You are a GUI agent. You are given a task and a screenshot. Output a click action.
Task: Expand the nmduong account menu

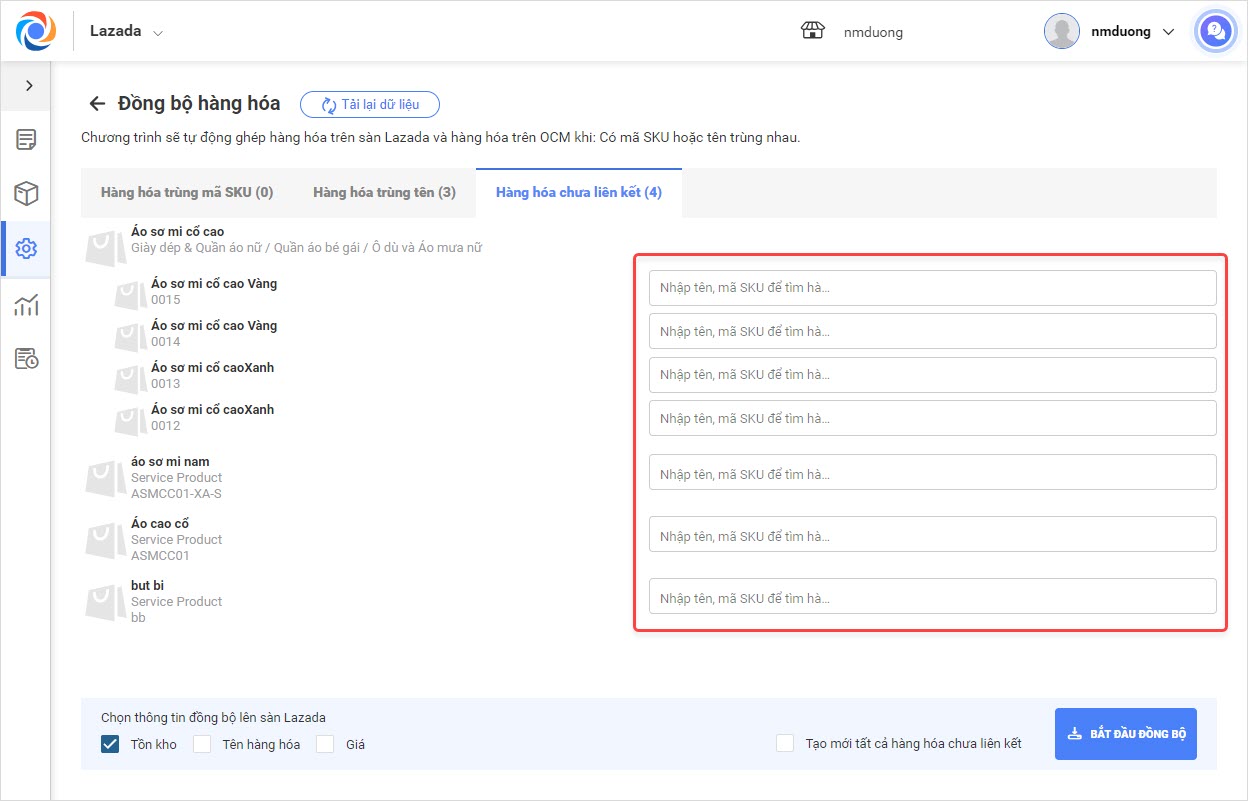[x=1111, y=31]
